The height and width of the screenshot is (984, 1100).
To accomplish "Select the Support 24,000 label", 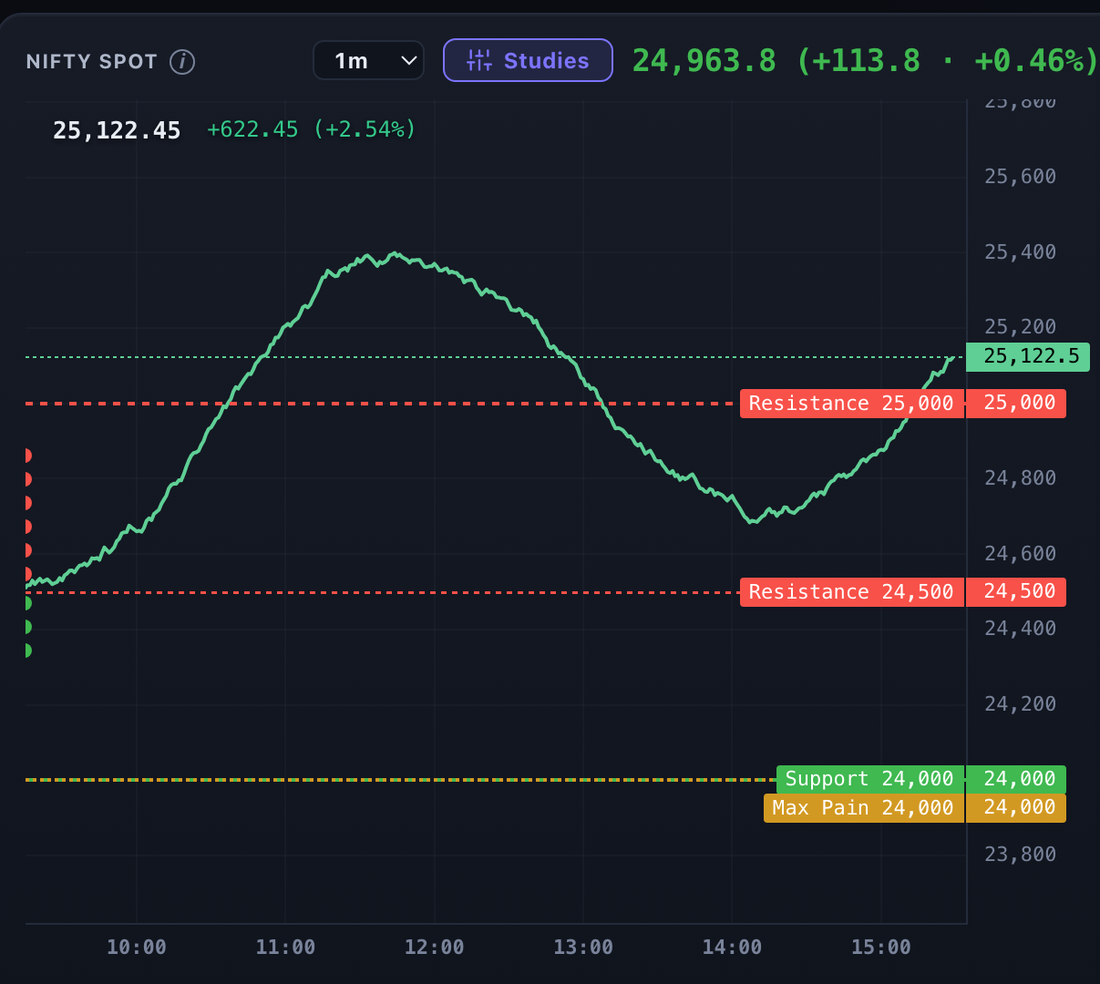I will [869, 779].
